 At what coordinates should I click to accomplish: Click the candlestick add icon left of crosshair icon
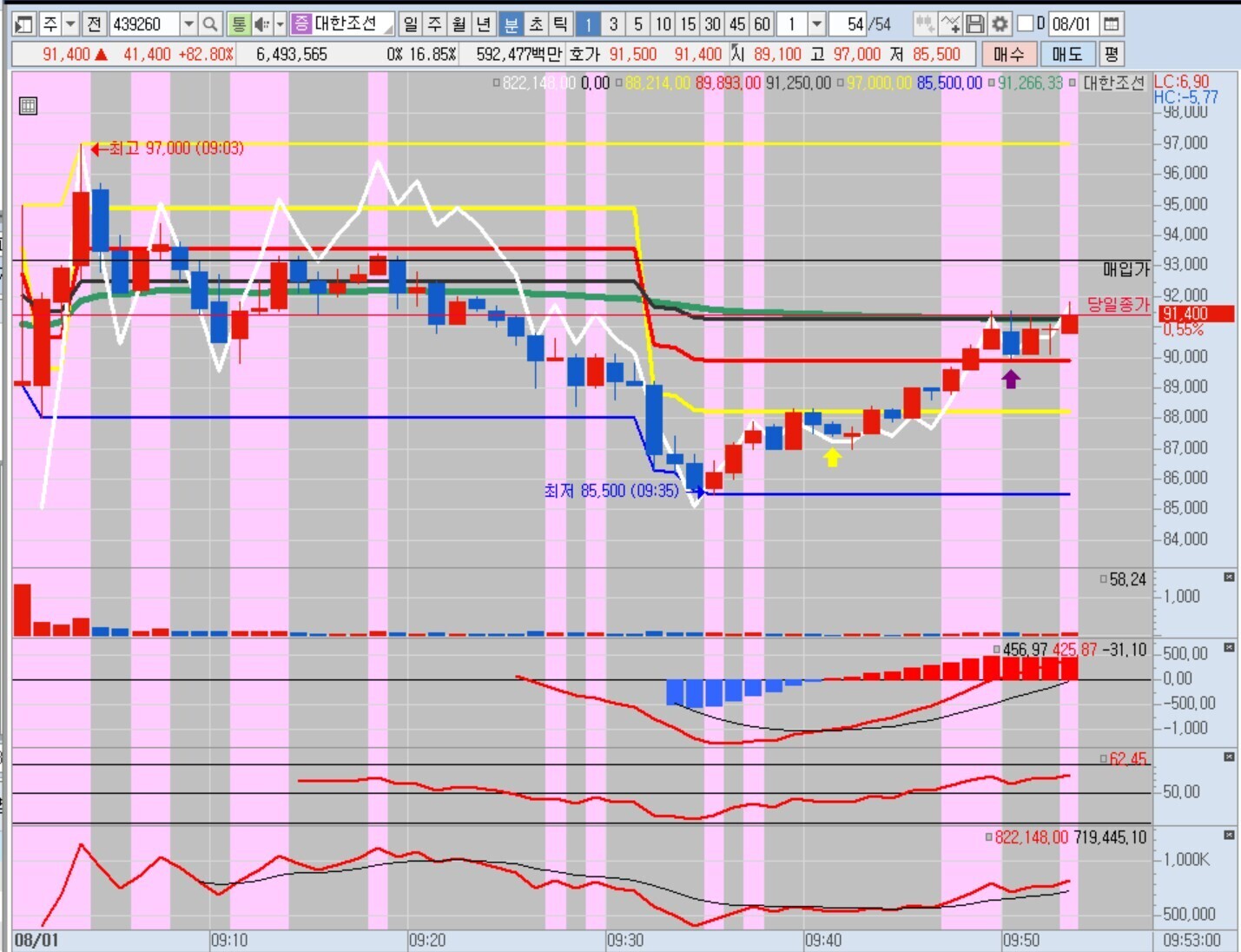(x=925, y=23)
